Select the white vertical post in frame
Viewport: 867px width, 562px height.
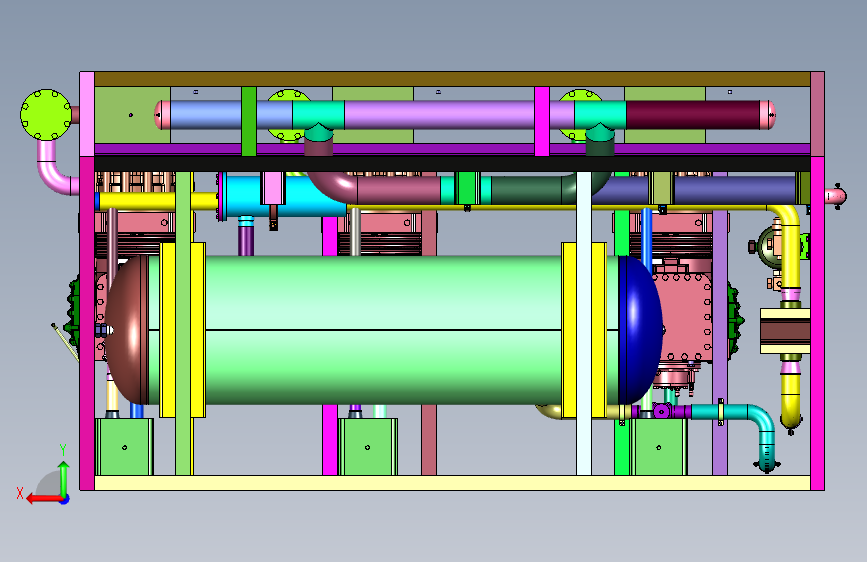tap(584, 323)
